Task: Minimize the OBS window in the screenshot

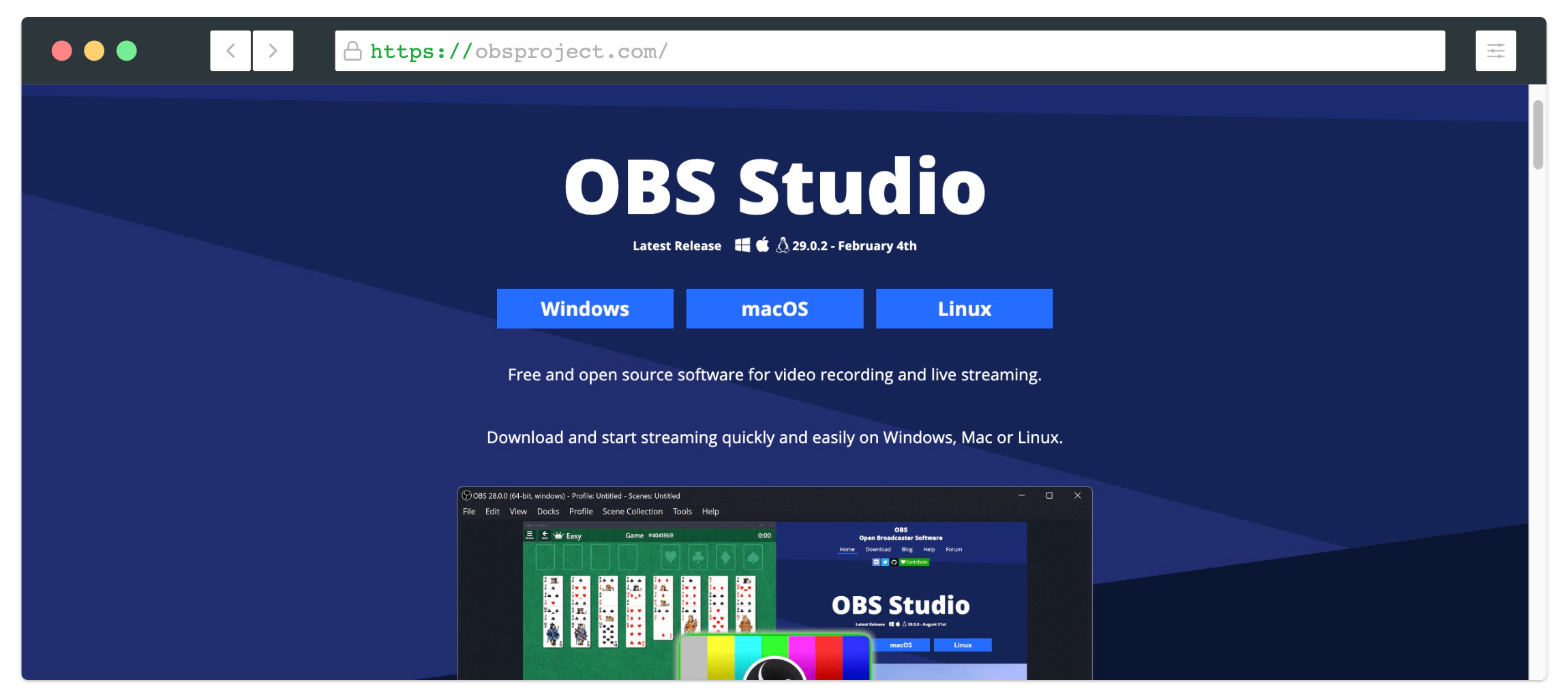Action: coord(1021,495)
